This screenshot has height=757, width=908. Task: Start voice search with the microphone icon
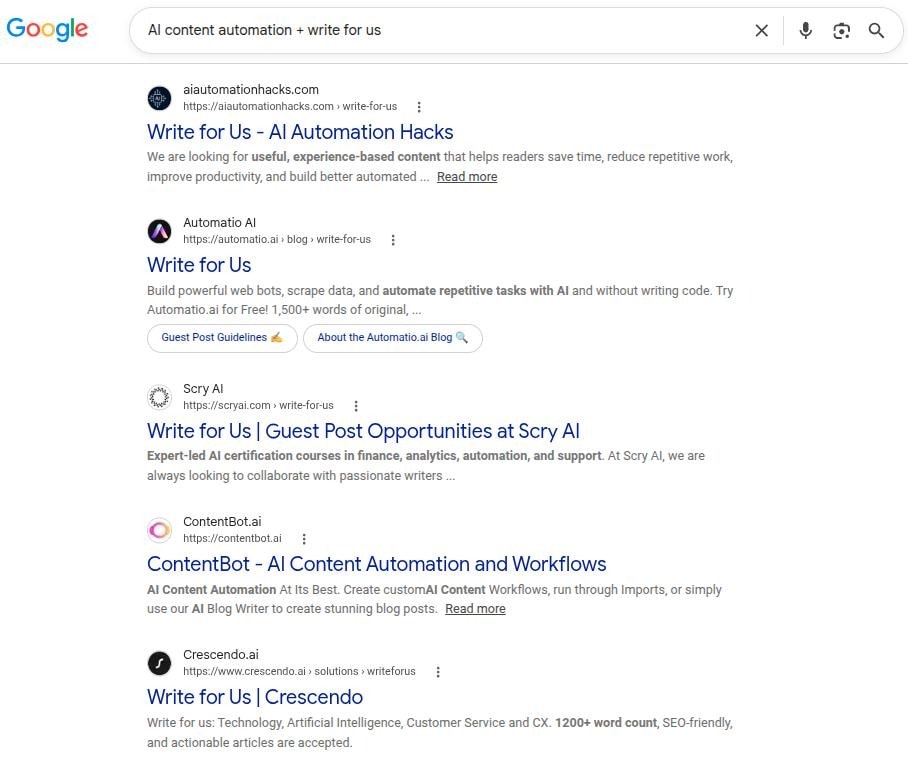tap(806, 30)
